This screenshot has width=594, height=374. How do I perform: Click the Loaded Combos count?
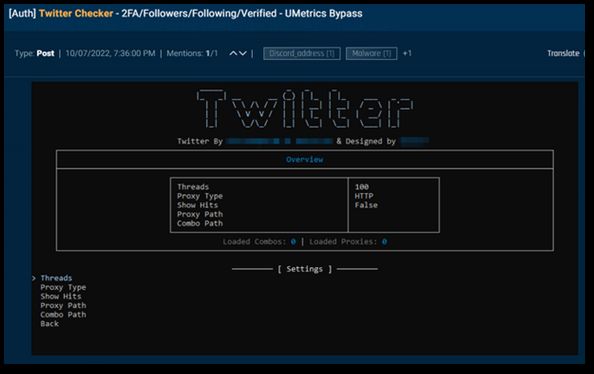(x=293, y=242)
